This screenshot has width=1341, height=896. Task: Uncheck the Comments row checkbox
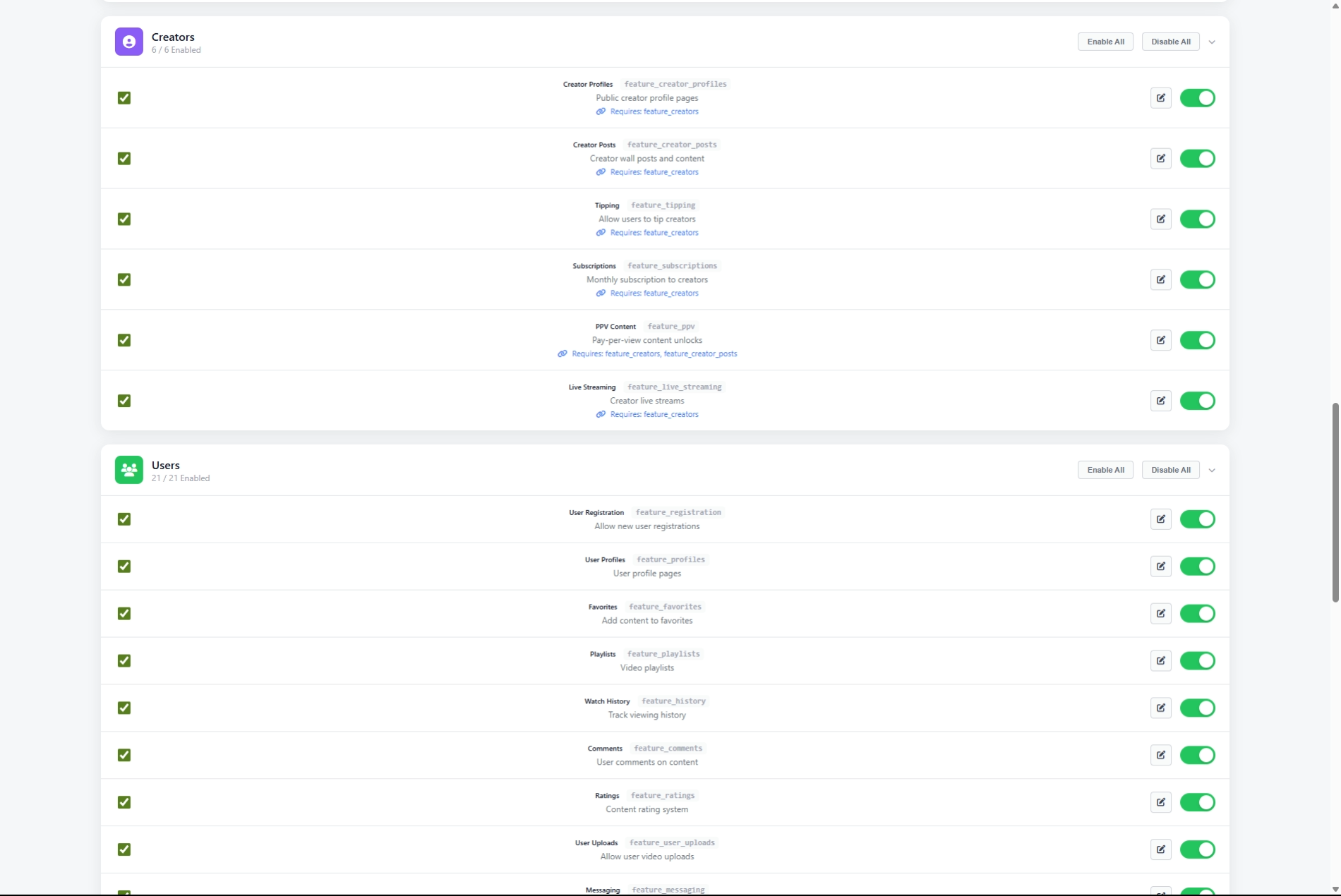click(124, 756)
